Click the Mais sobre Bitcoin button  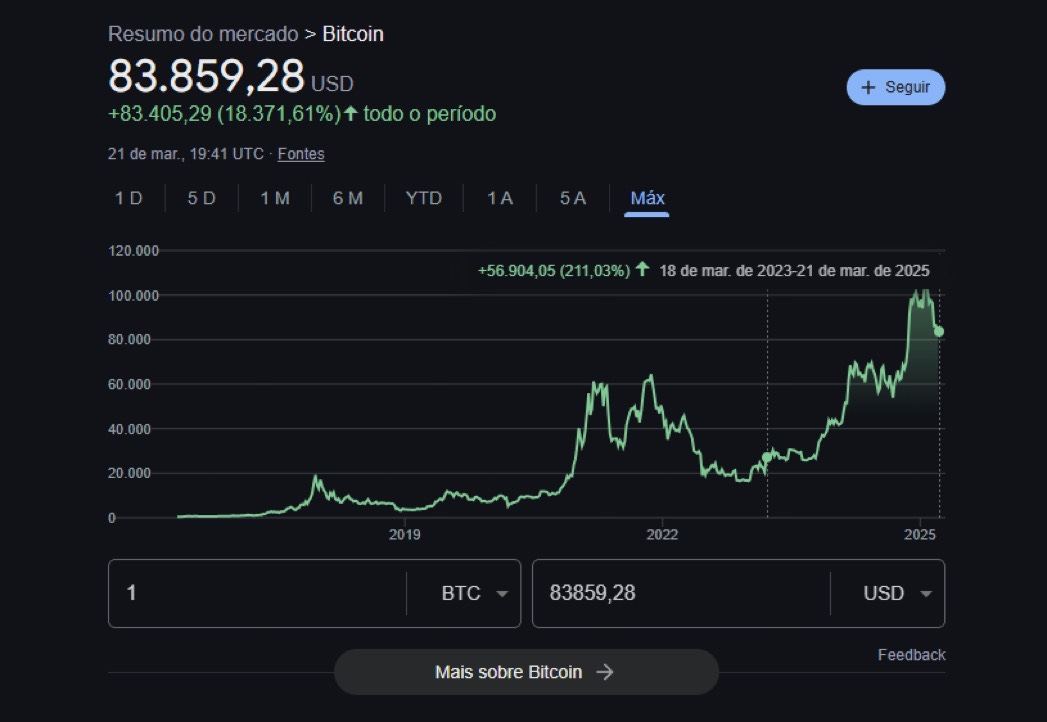click(x=526, y=672)
